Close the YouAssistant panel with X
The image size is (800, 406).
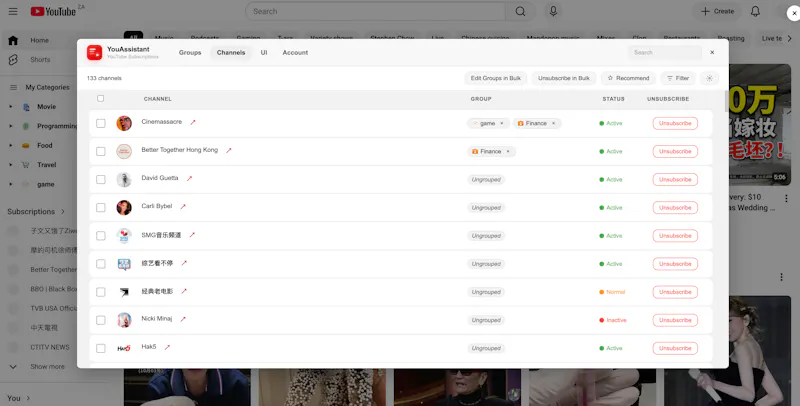tap(712, 53)
